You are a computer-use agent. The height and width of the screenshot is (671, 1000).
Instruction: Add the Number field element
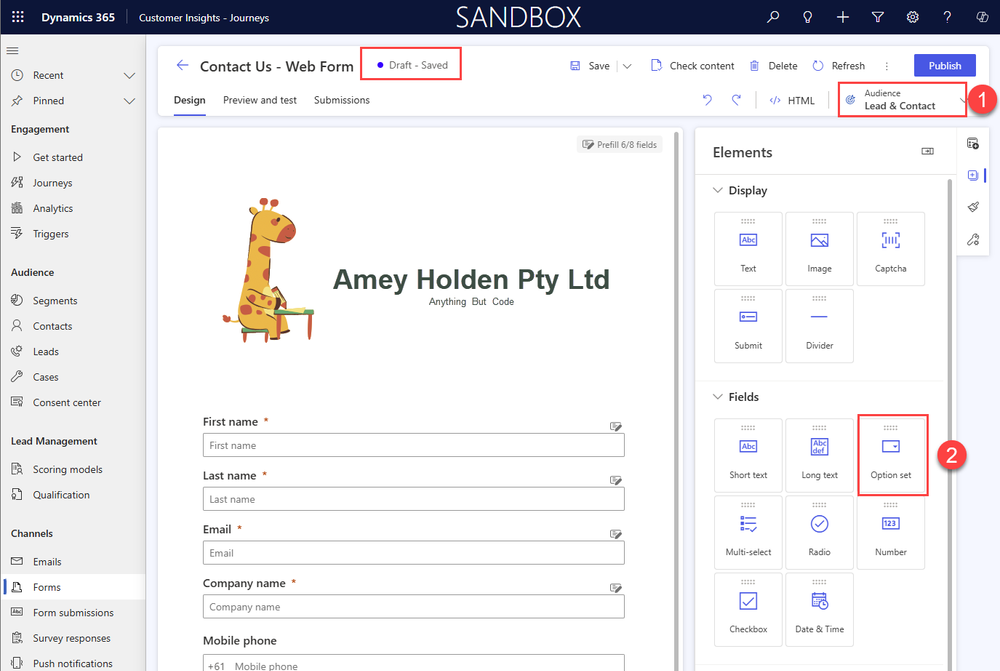[891, 533]
